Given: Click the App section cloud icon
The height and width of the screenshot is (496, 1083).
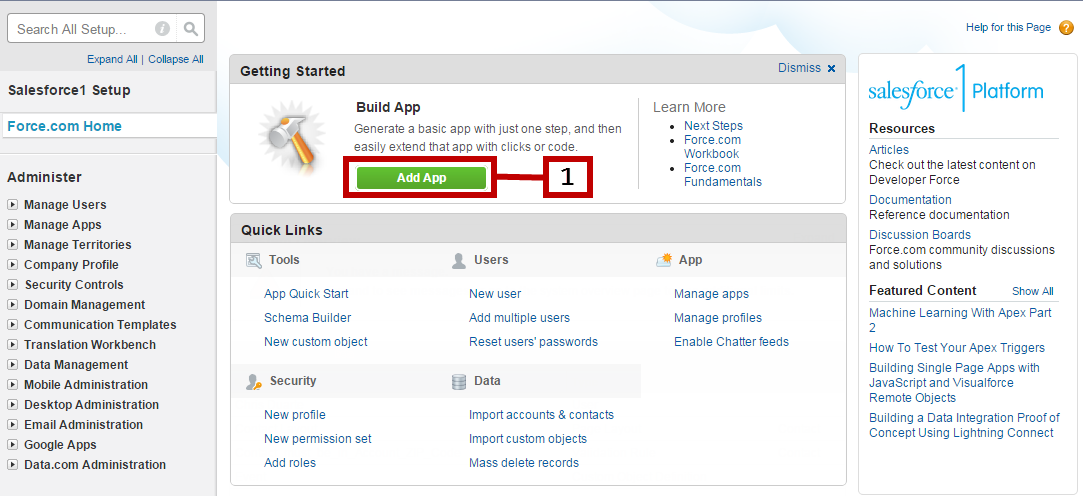Looking at the screenshot, I should 664,260.
